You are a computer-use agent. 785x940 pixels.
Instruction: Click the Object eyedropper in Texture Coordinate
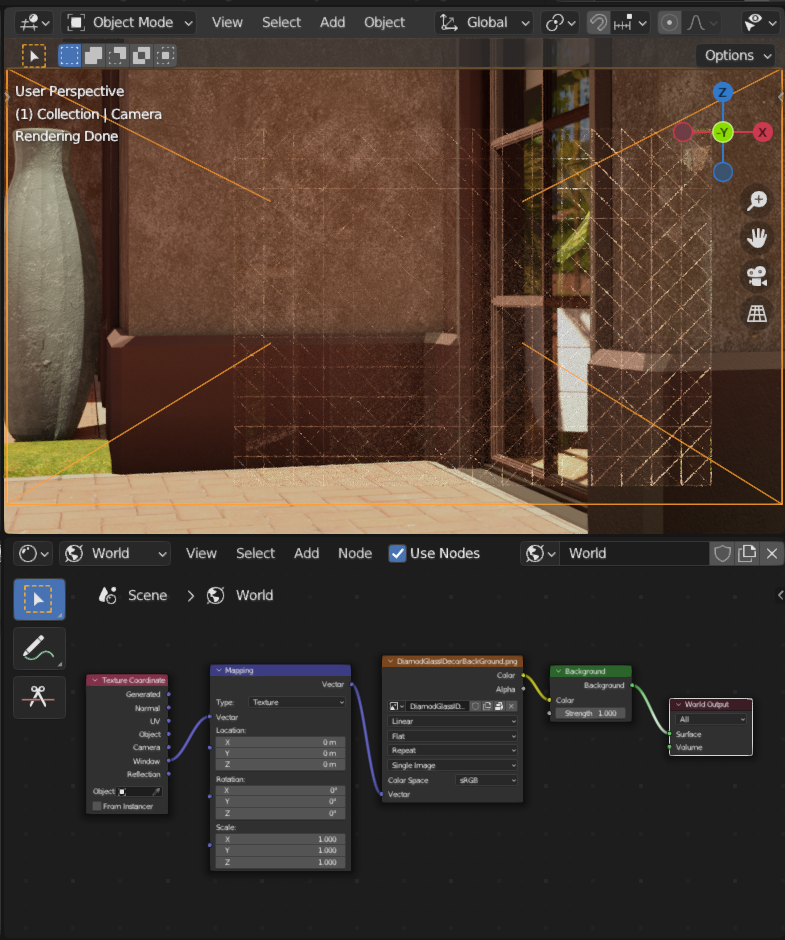click(157, 791)
